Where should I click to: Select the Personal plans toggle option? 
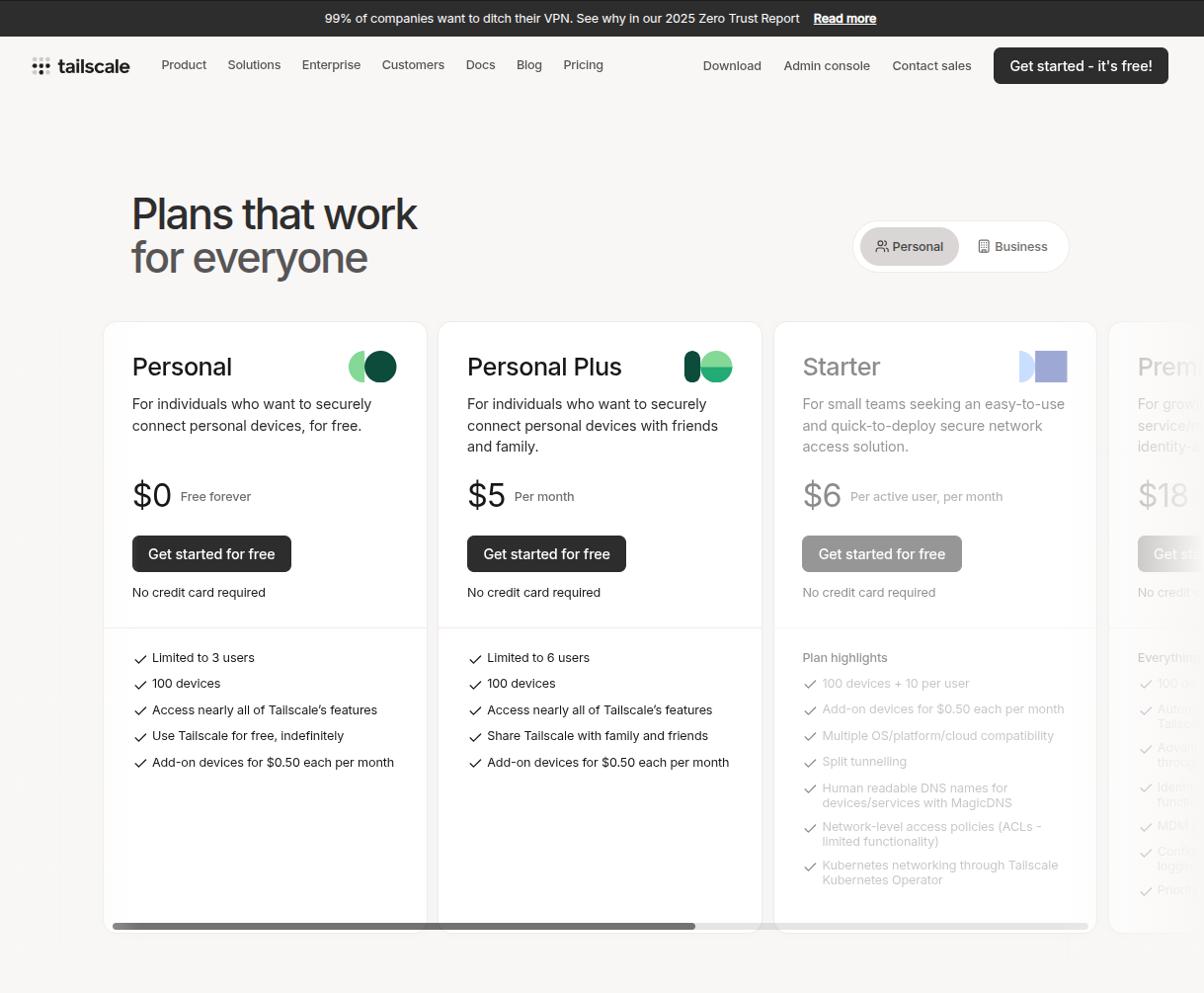[910, 247]
